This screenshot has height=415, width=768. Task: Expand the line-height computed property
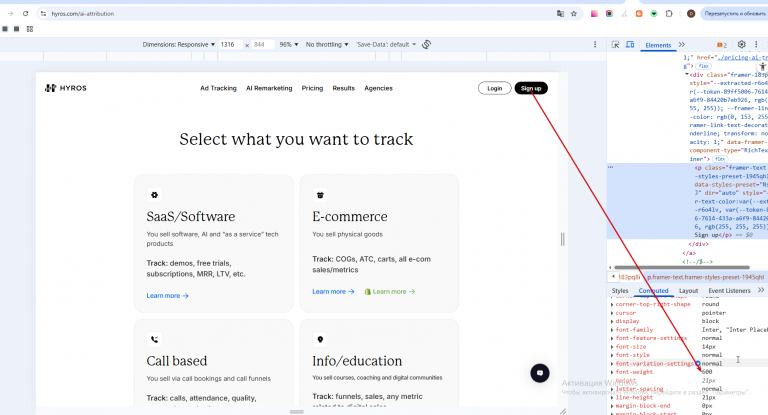(612, 398)
